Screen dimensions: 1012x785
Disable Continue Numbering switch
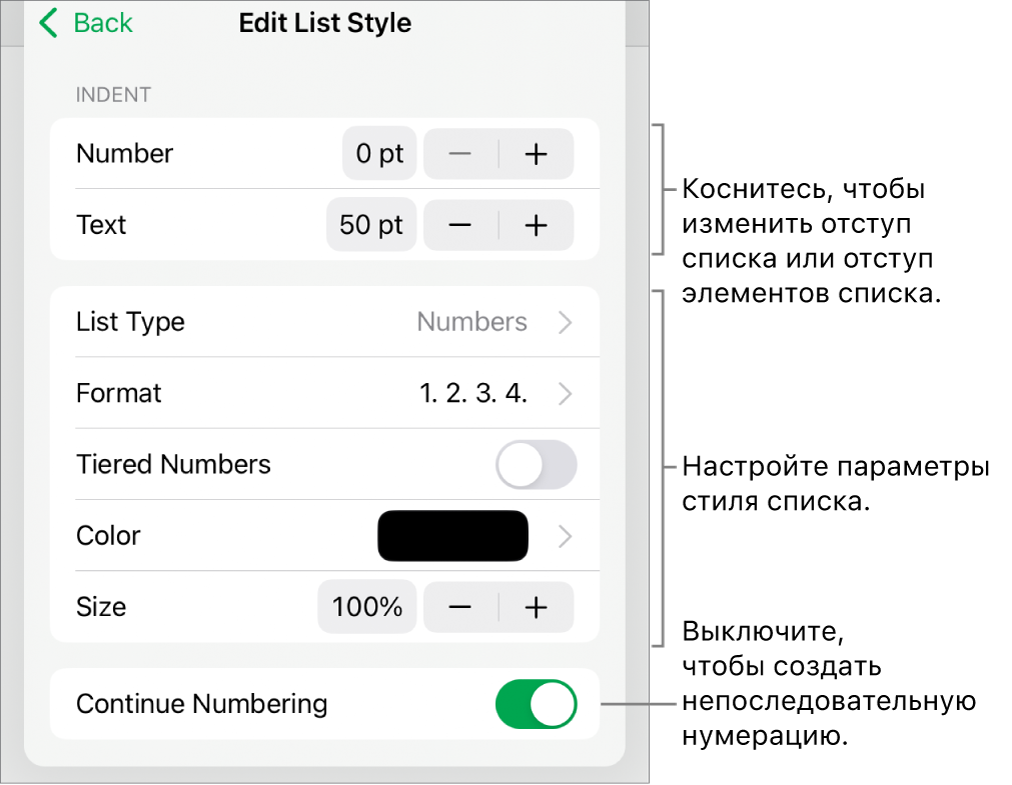[x=537, y=704]
